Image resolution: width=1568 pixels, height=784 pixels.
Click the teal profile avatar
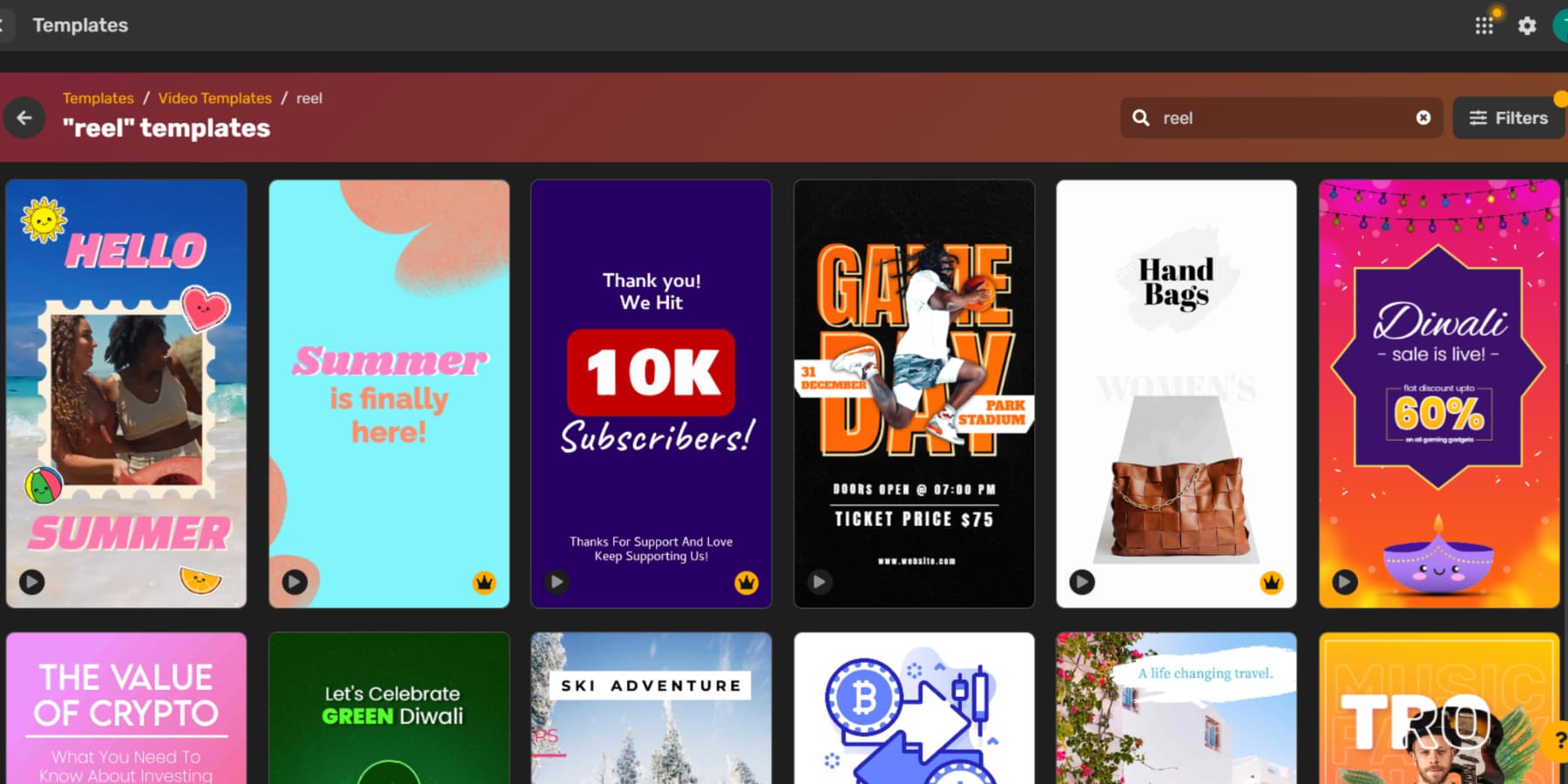(x=1562, y=25)
